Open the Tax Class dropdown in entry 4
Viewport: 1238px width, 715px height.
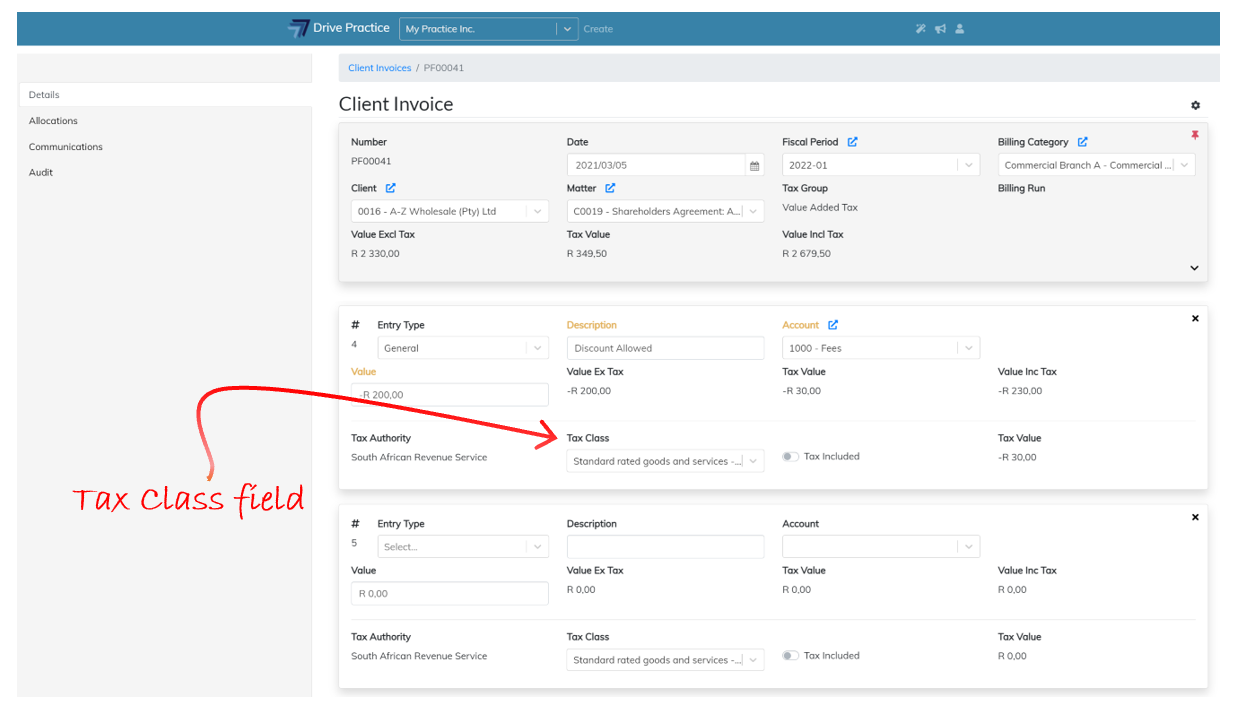pos(665,461)
